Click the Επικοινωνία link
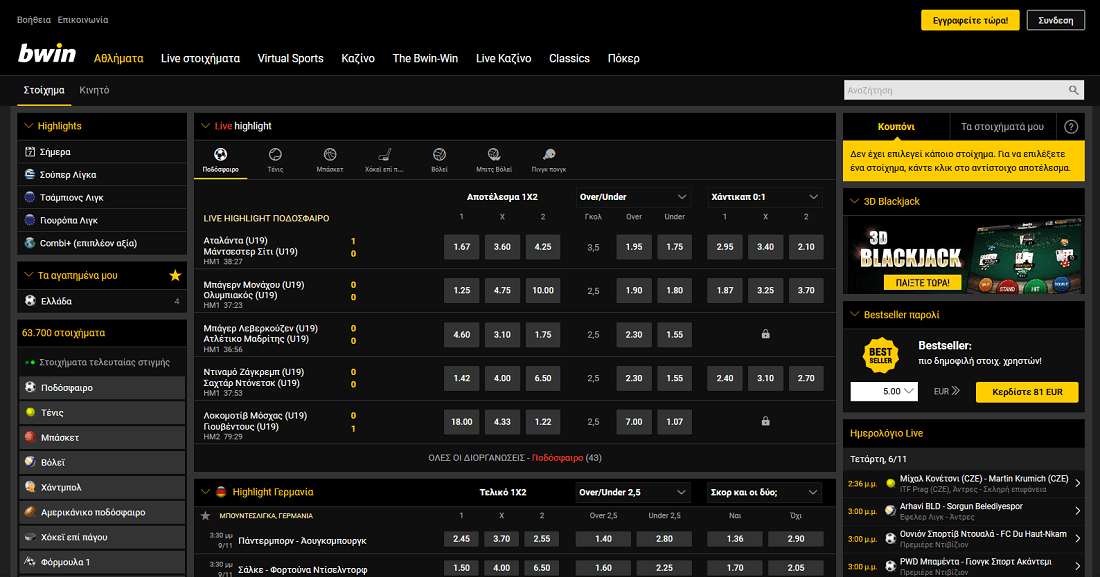The width and height of the screenshot is (1100, 577). [83, 20]
